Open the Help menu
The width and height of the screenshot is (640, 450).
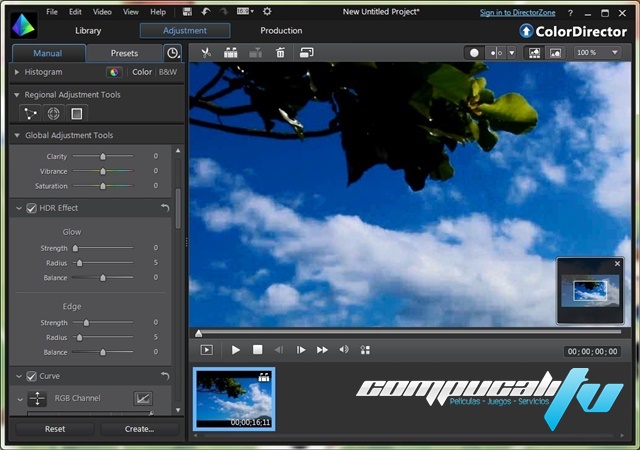(158, 12)
